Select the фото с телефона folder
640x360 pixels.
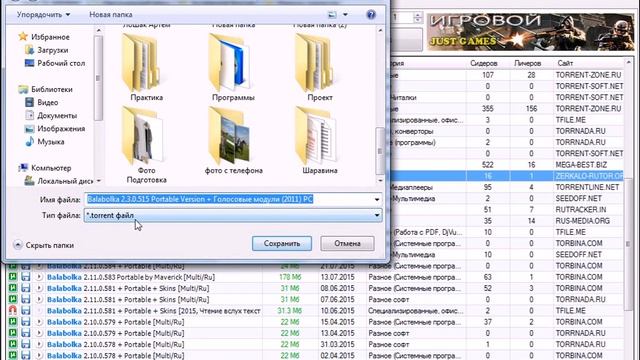(x=233, y=141)
